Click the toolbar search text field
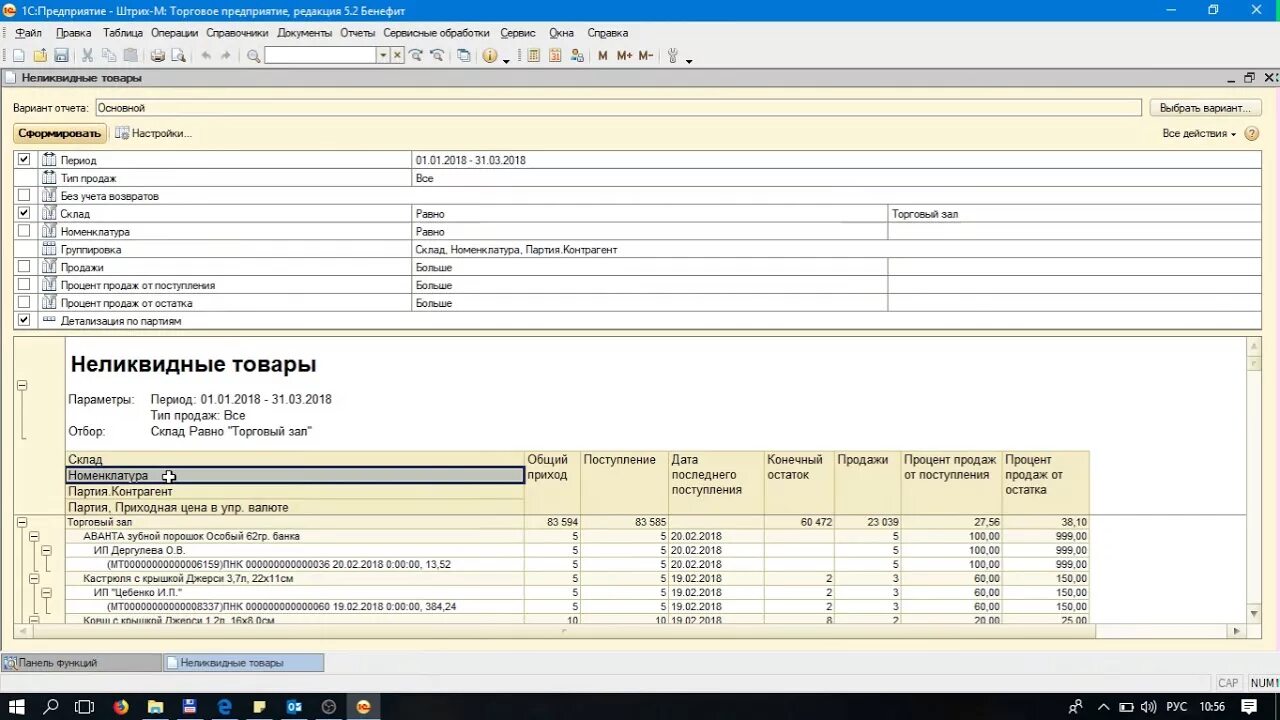1280x720 pixels. [320, 56]
